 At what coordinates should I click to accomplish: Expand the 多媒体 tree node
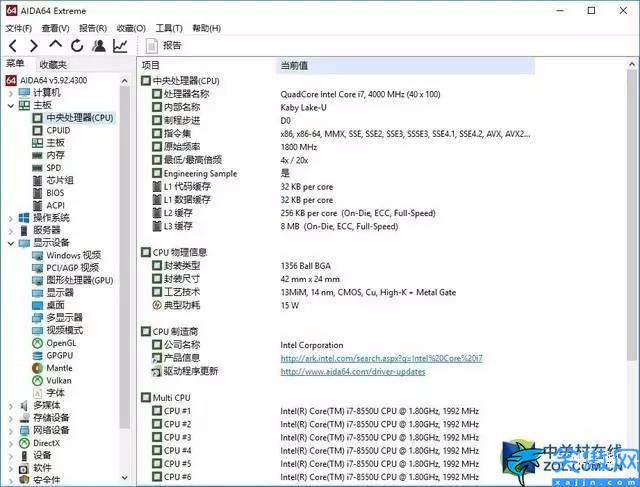[11, 406]
